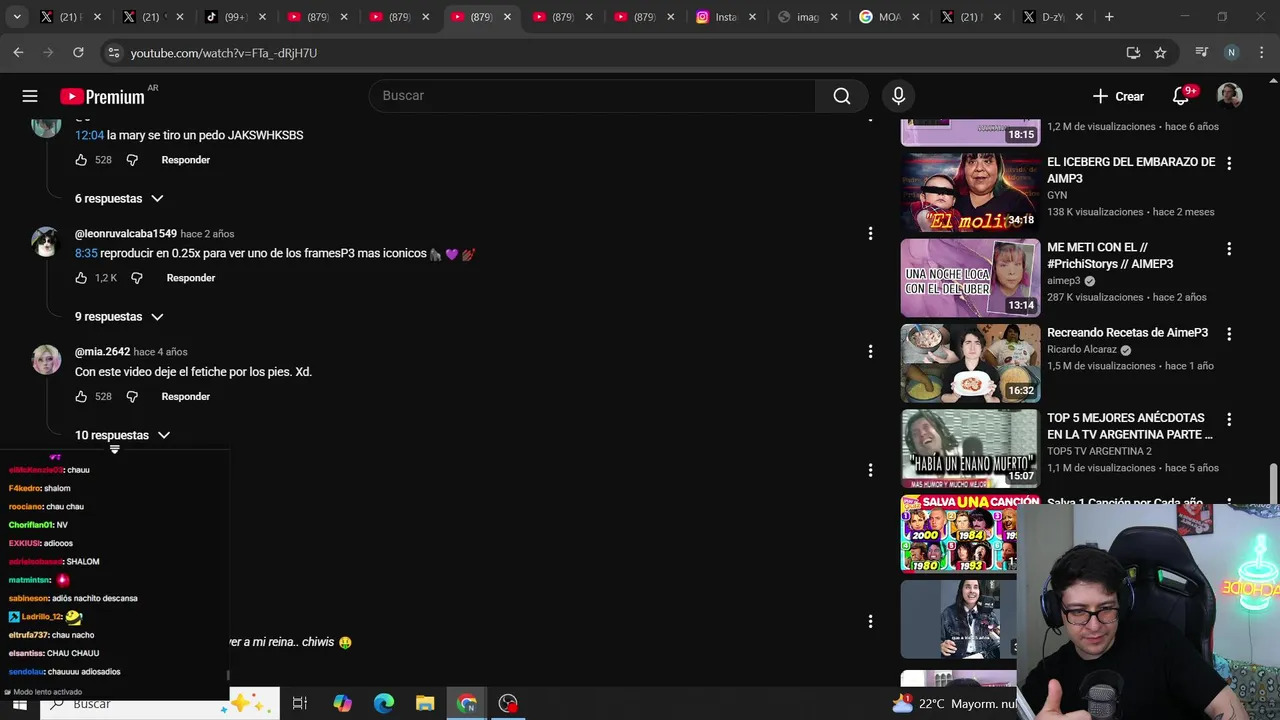Open weather widget showing 22°C

pyautogui.click(x=954, y=704)
